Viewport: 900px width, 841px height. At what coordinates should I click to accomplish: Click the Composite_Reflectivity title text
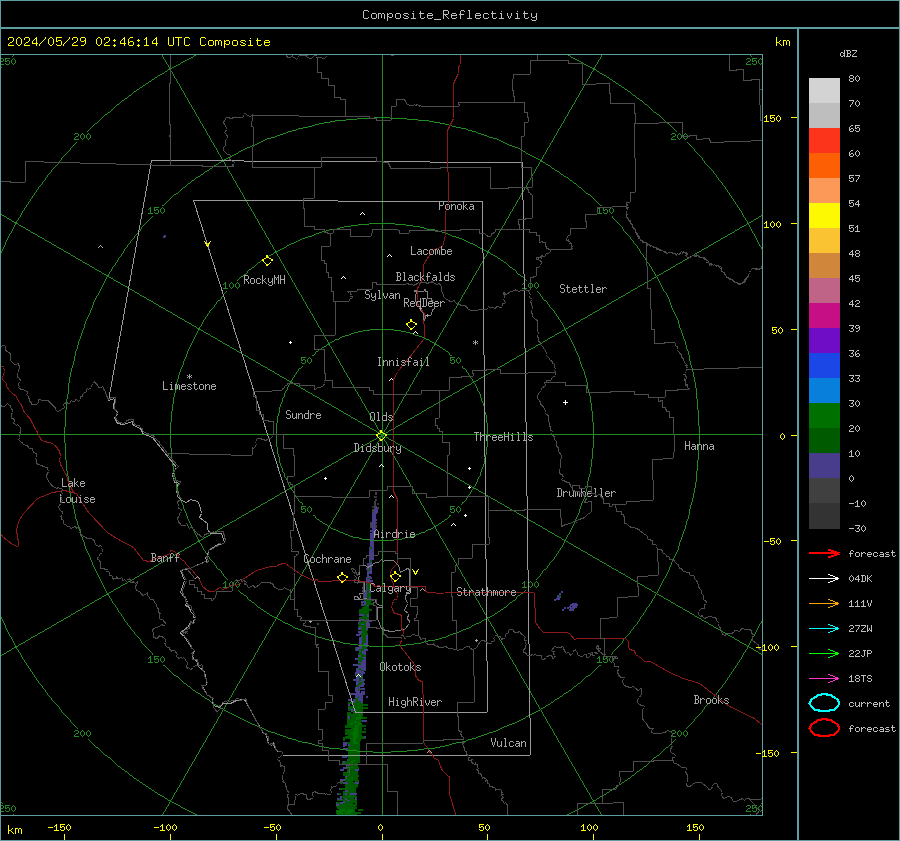(x=449, y=15)
